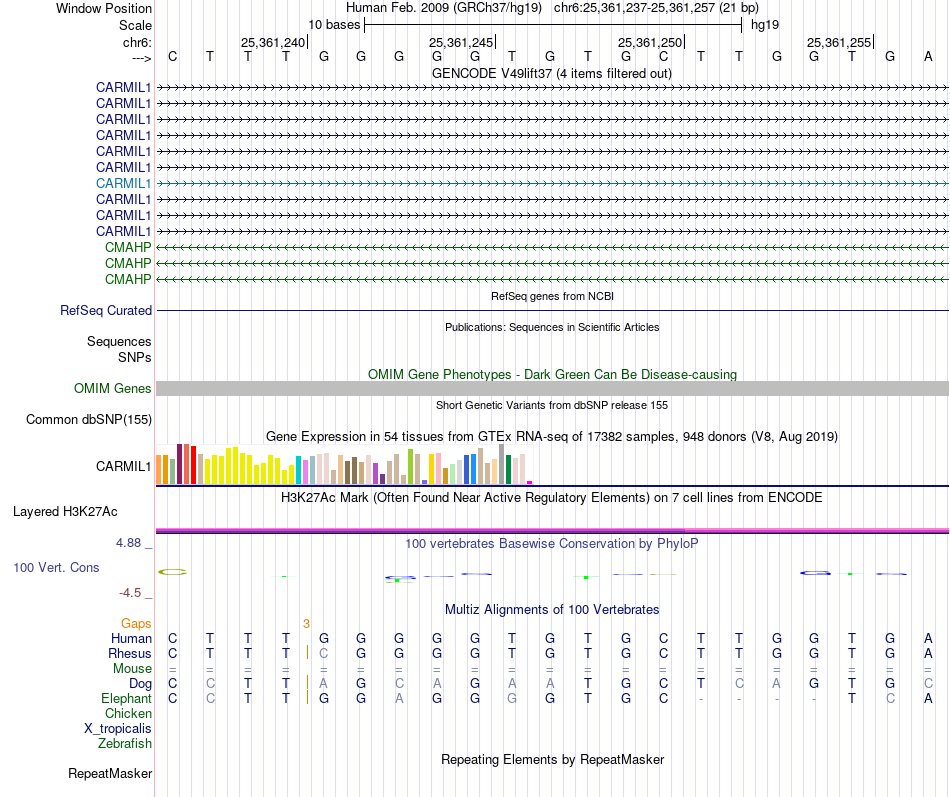Click the Common dbSNP(155) track label

coord(89,419)
